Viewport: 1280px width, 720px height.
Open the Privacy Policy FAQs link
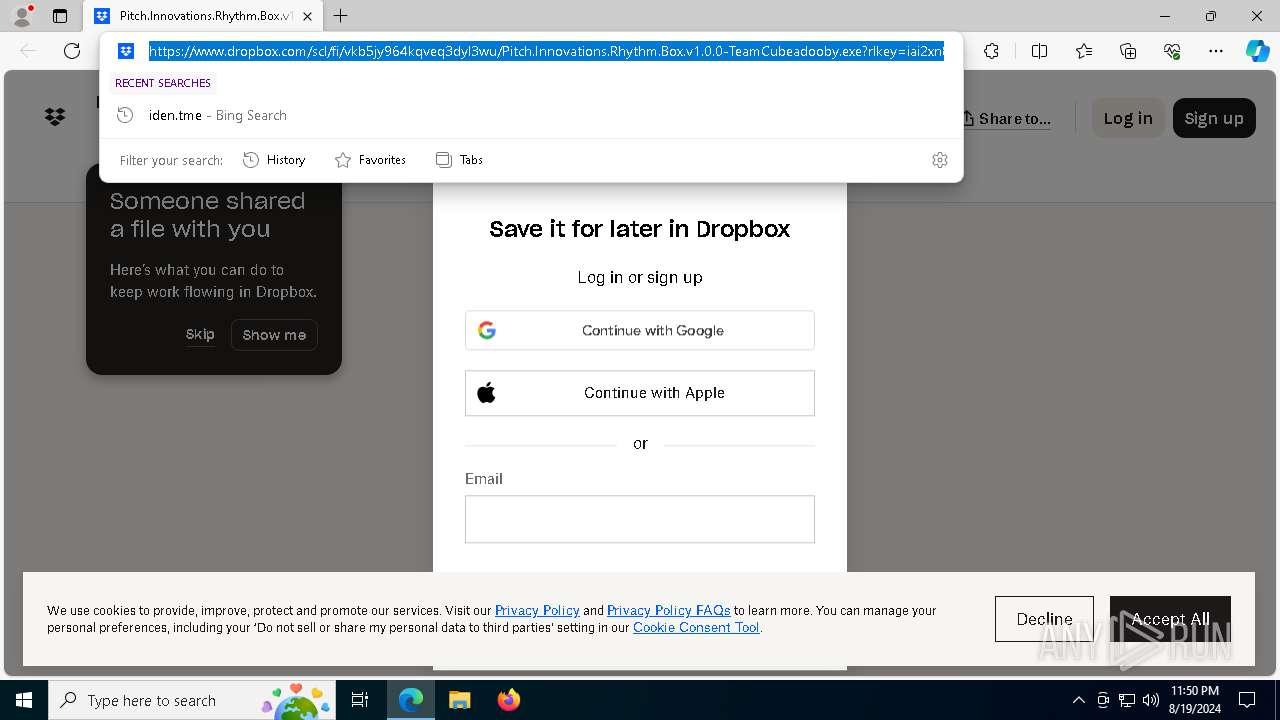(x=668, y=610)
